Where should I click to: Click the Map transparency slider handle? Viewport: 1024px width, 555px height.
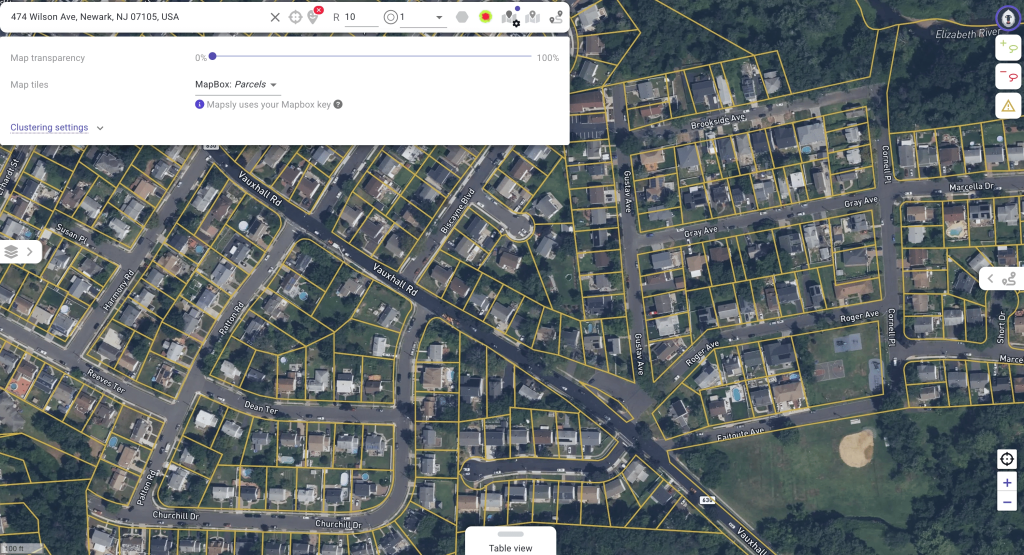click(x=212, y=57)
